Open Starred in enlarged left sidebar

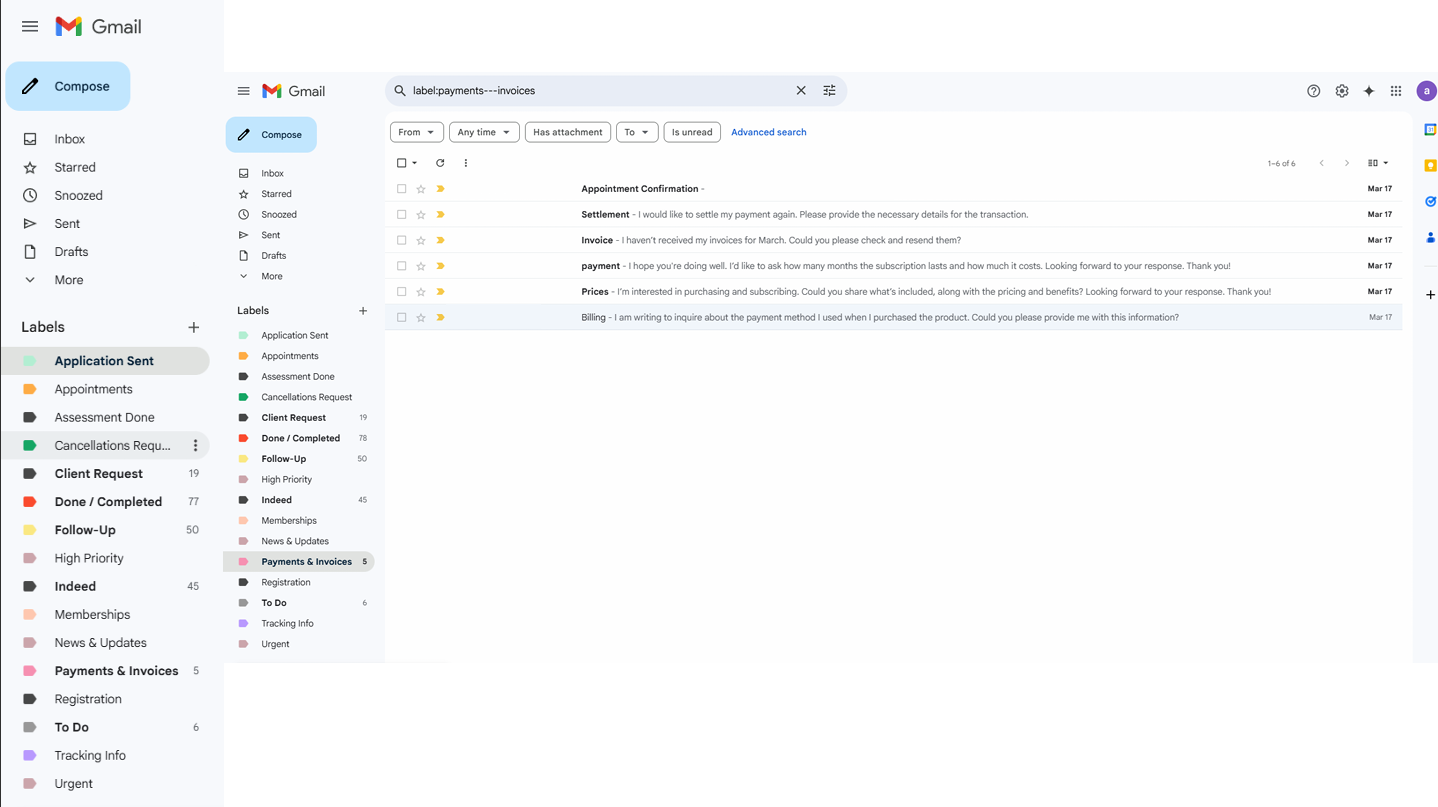tap(75, 167)
